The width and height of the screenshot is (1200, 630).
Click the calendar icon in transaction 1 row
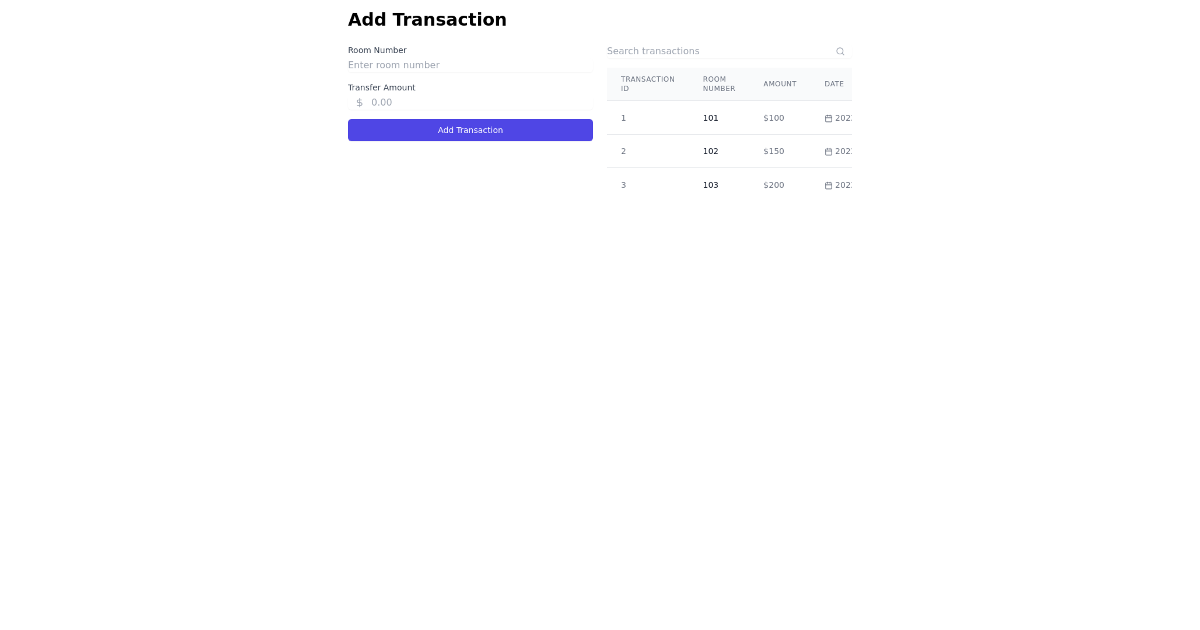click(828, 118)
